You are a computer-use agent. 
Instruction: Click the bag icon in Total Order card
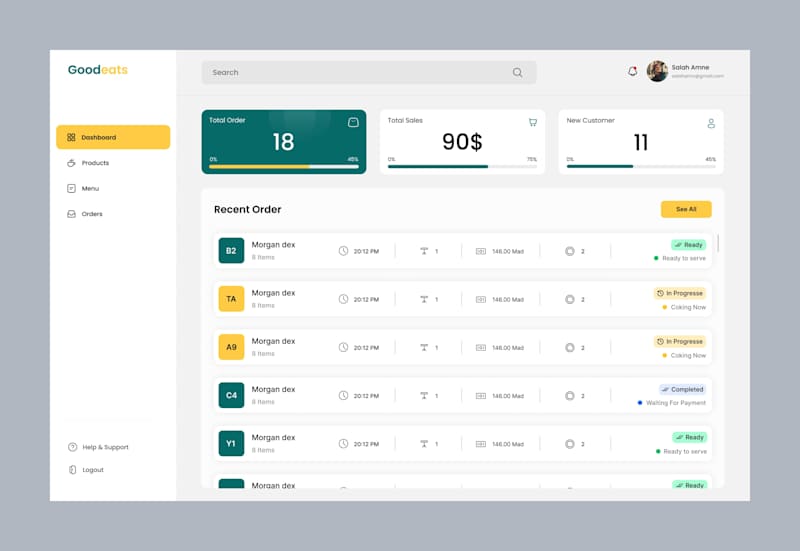tap(353, 122)
